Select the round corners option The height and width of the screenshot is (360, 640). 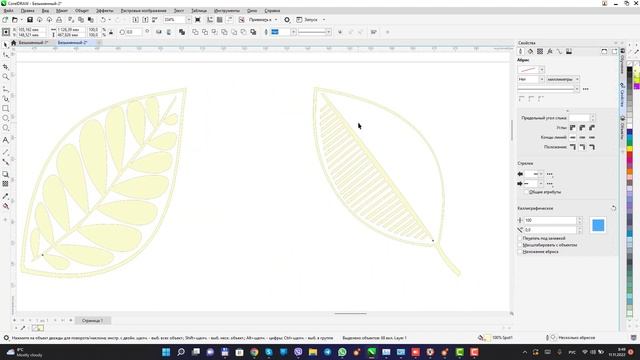coord(582,128)
